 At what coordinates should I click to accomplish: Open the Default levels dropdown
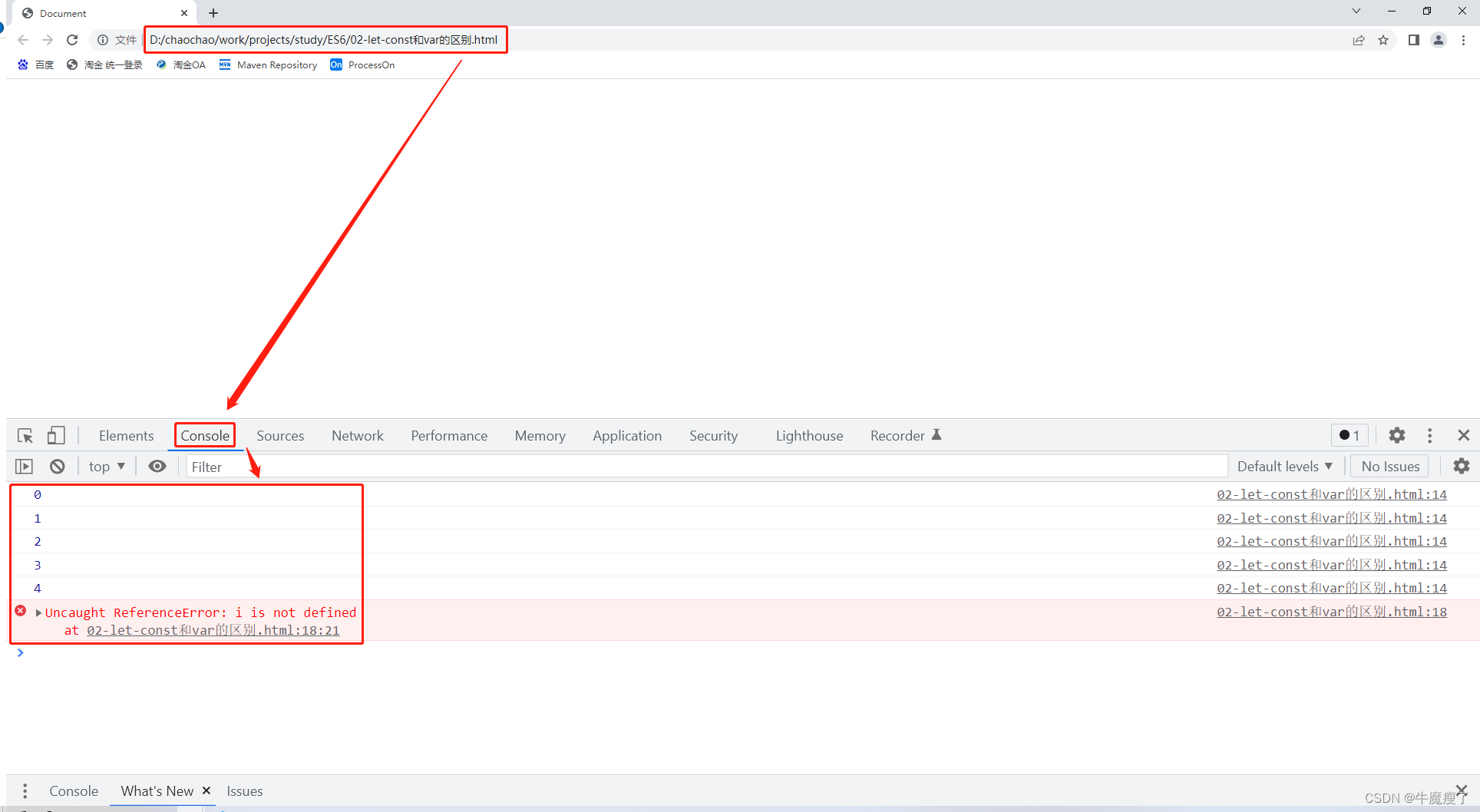[x=1284, y=467]
